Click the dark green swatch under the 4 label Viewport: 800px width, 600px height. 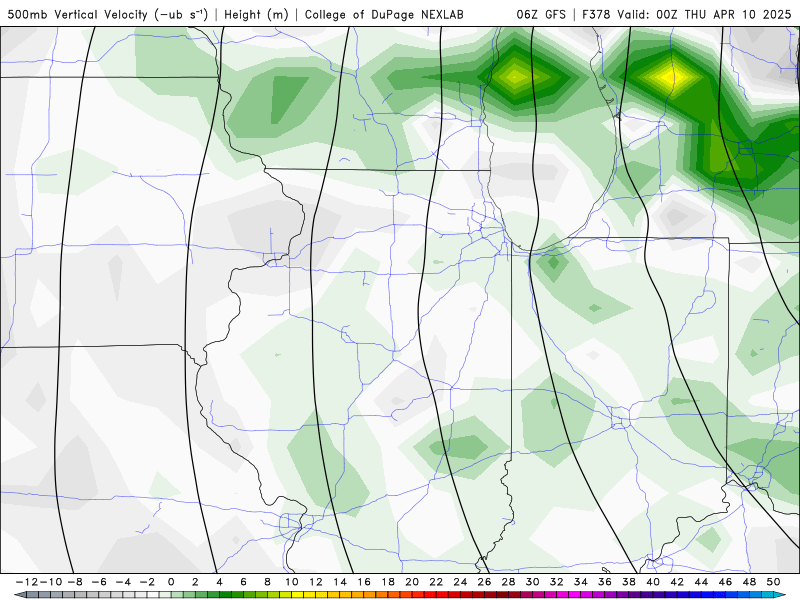(x=225, y=595)
